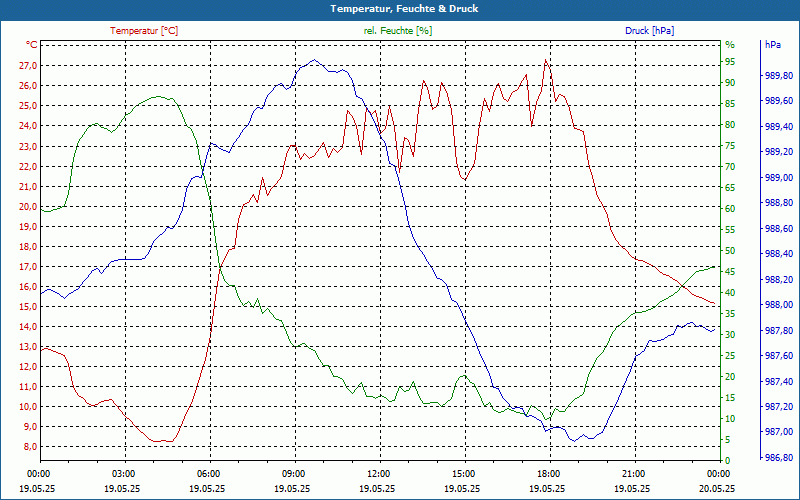This screenshot has height=500, width=800.
Task: Click the 988,00 pressure axis value
Action: [779, 305]
